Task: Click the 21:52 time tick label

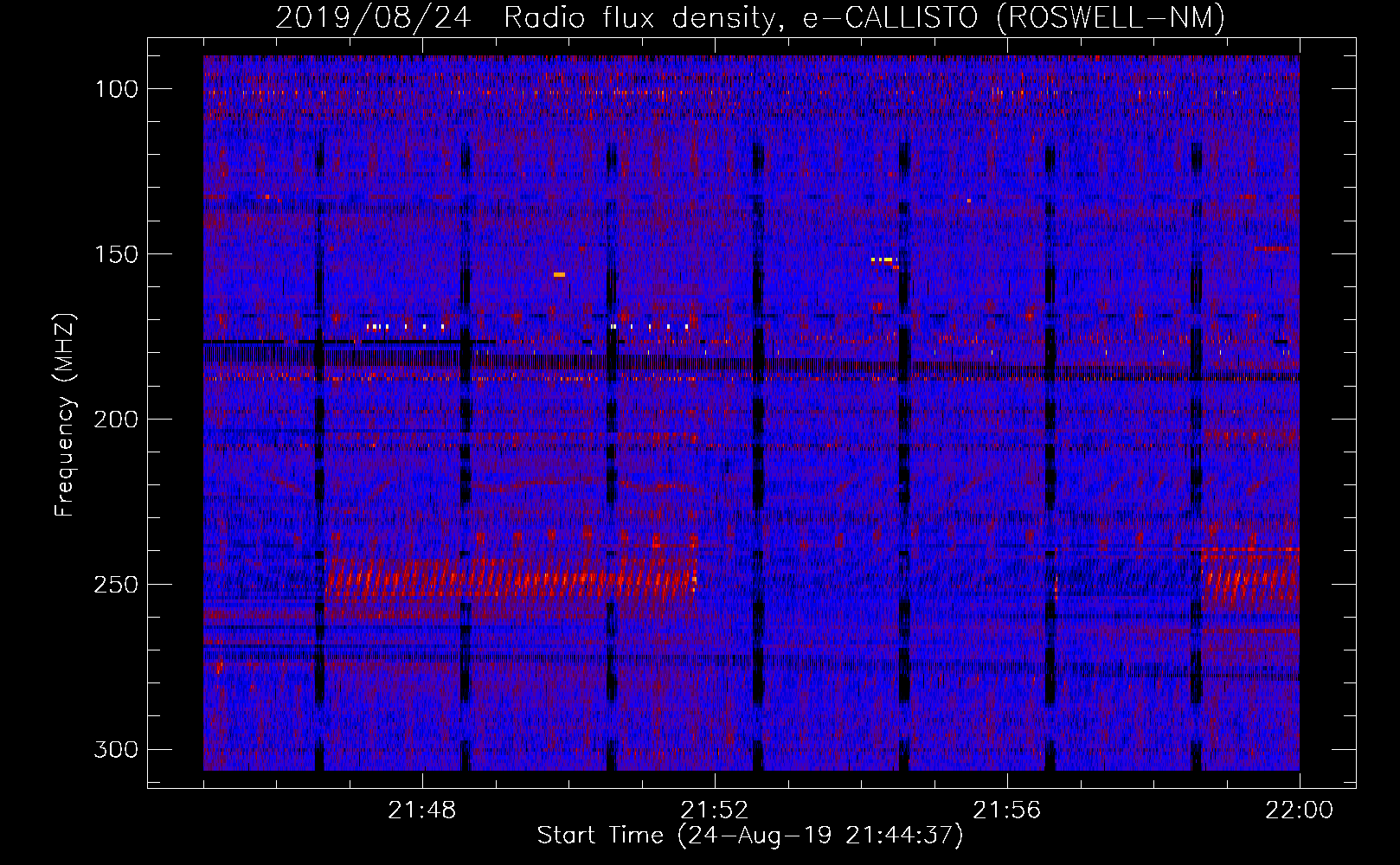Action: (x=715, y=811)
